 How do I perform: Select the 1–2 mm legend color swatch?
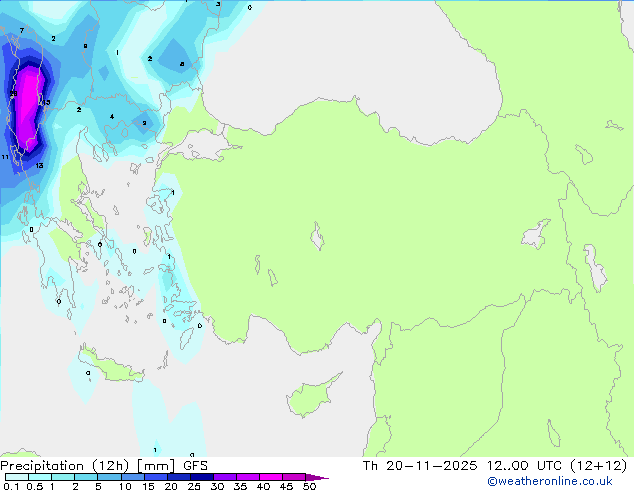point(63,477)
